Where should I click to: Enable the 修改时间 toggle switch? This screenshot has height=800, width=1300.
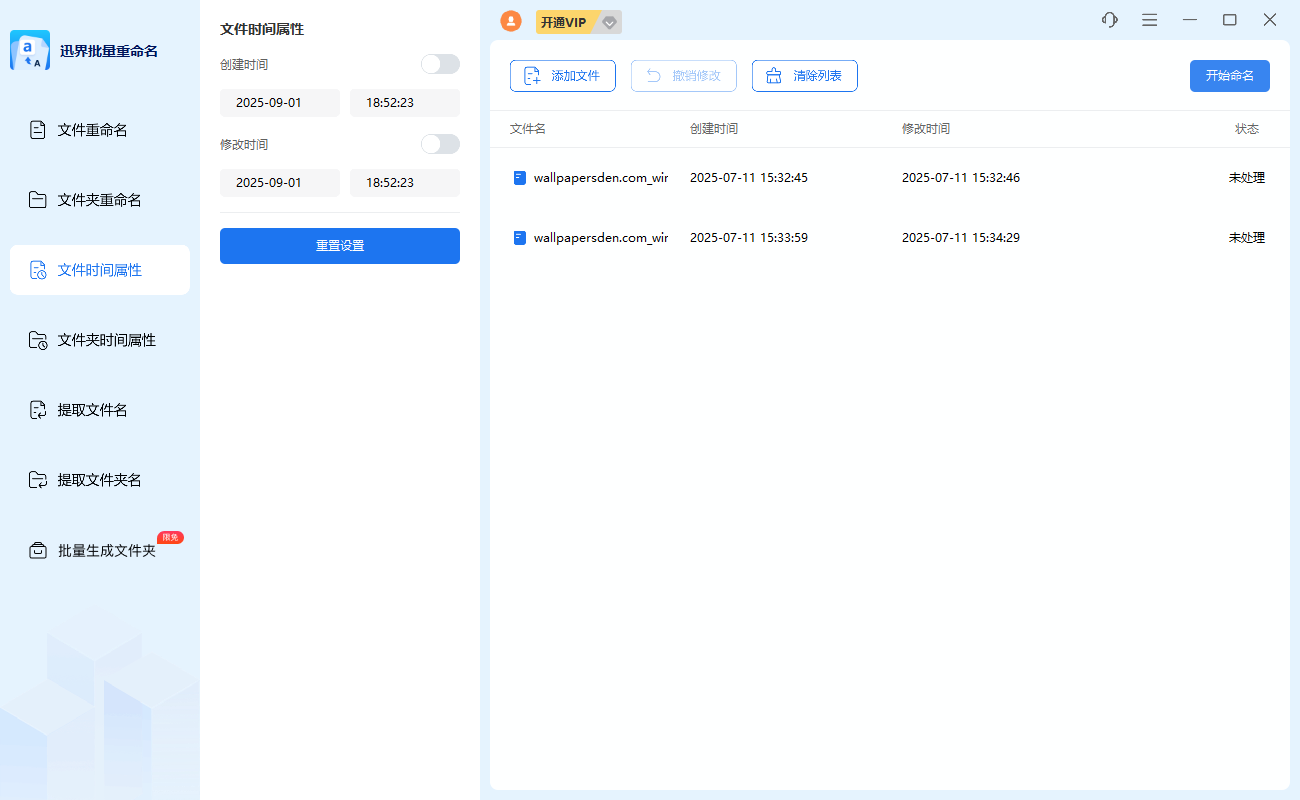440,144
